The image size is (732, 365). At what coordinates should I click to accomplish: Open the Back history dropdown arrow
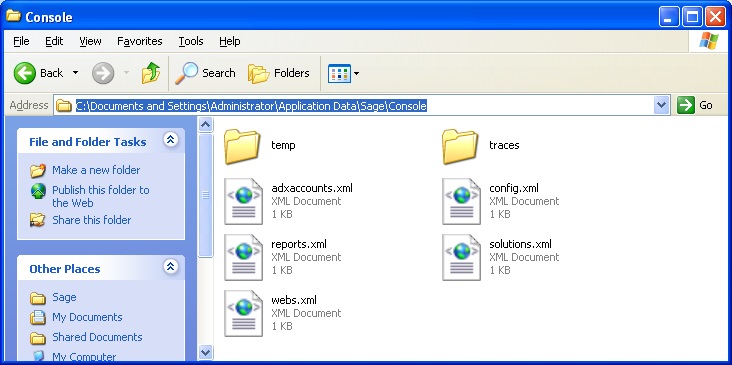(x=75, y=73)
